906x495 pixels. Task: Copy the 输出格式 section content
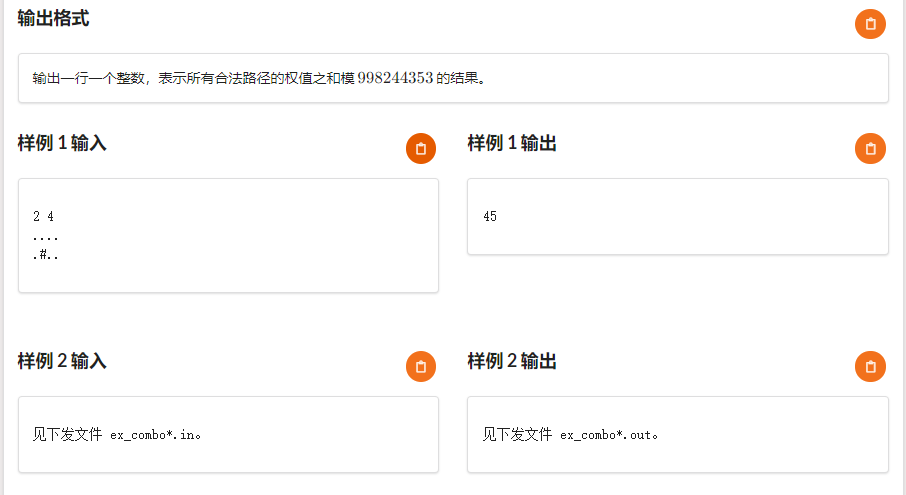(870, 24)
